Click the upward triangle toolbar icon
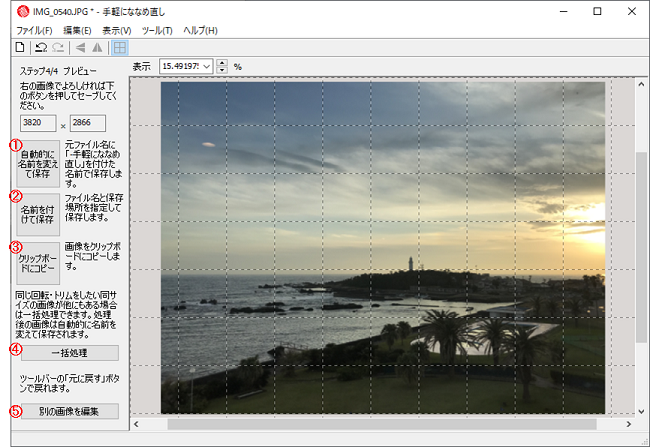 coord(97,47)
